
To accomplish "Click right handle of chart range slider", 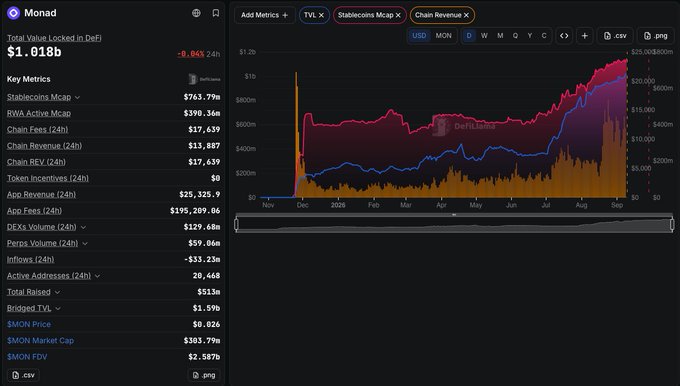I will 672,224.
